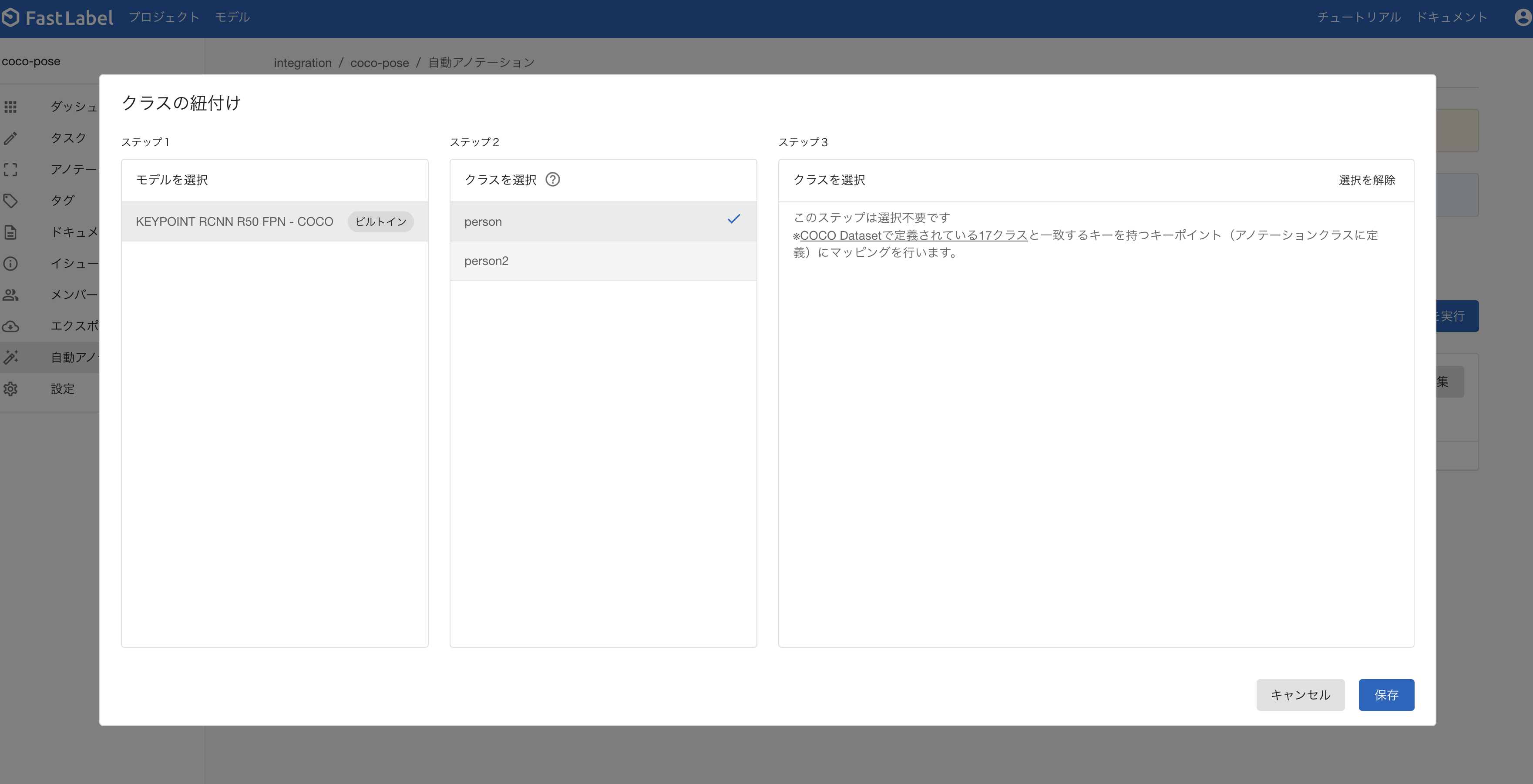Image resolution: width=1533 pixels, height=784 pixels.
Task: Click the FastLabel logo icon
Action: 11,17
